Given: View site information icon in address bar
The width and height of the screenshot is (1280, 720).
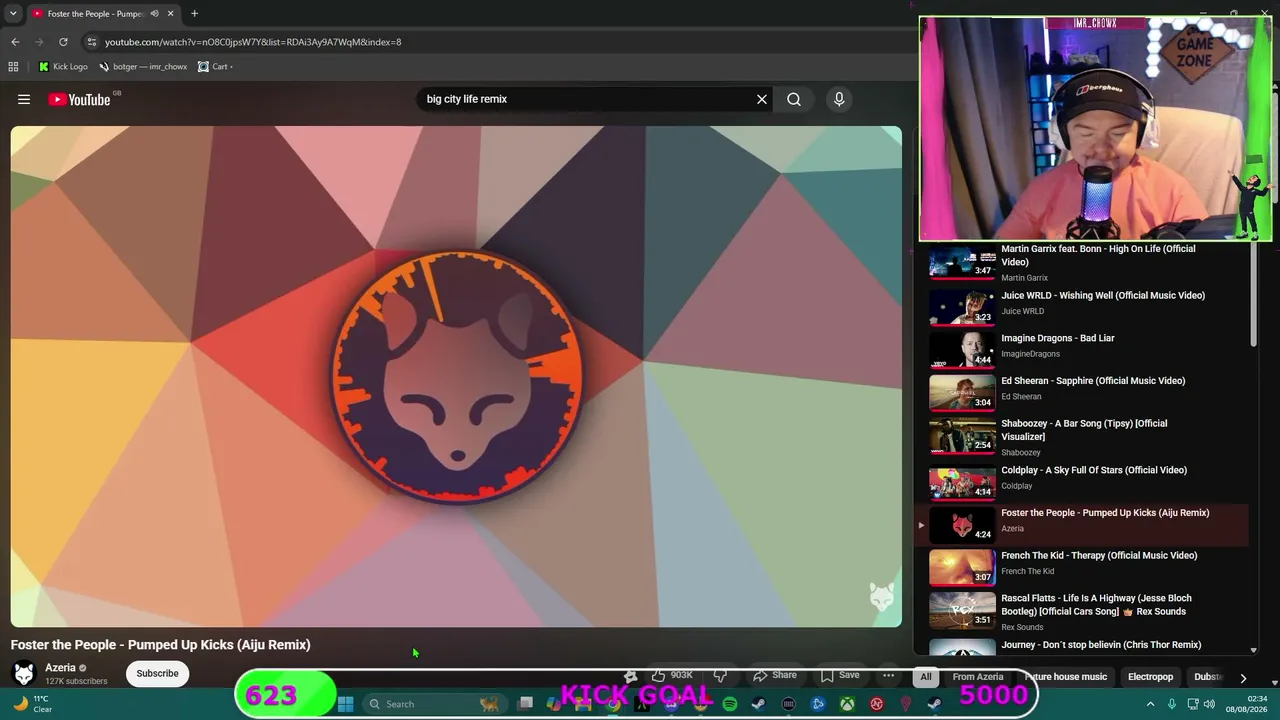Looking at the screenshot, I should (92, 42).
